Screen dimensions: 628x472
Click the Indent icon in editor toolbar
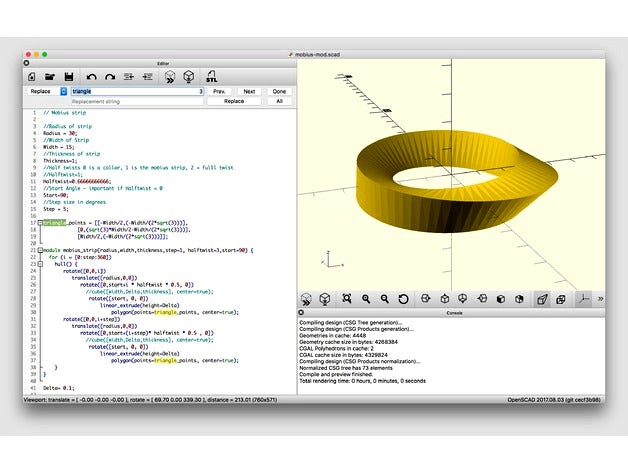click(147, 77)
